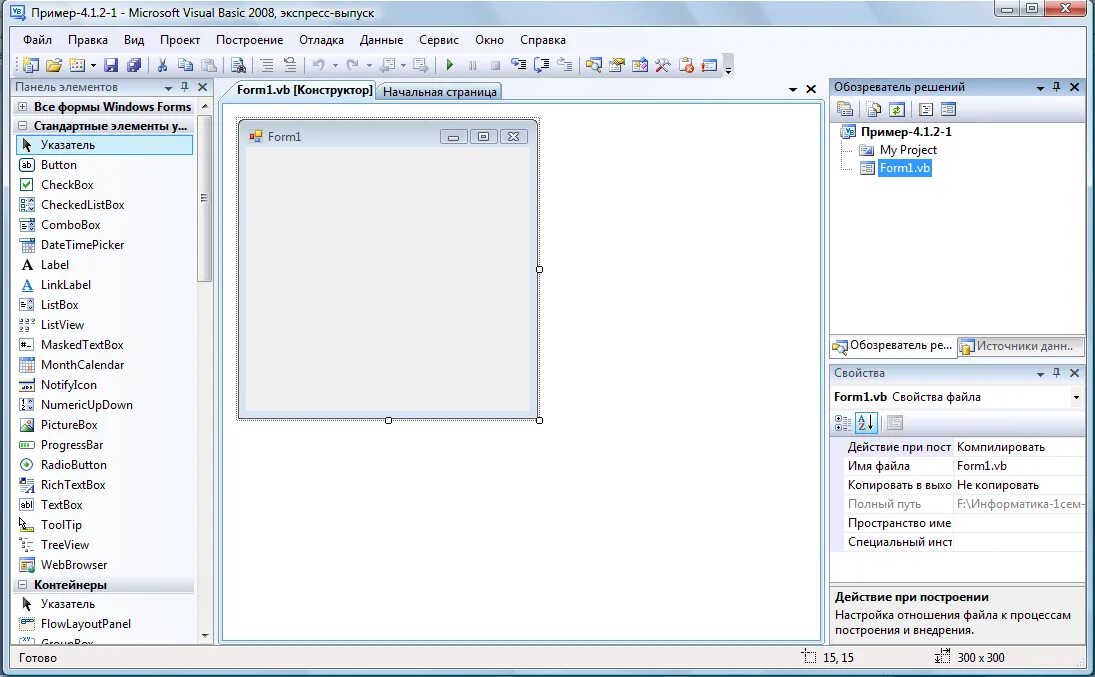
Task: Click the 'Имя файла' value field Form1.vb
Action: [x=1019, y=466]
